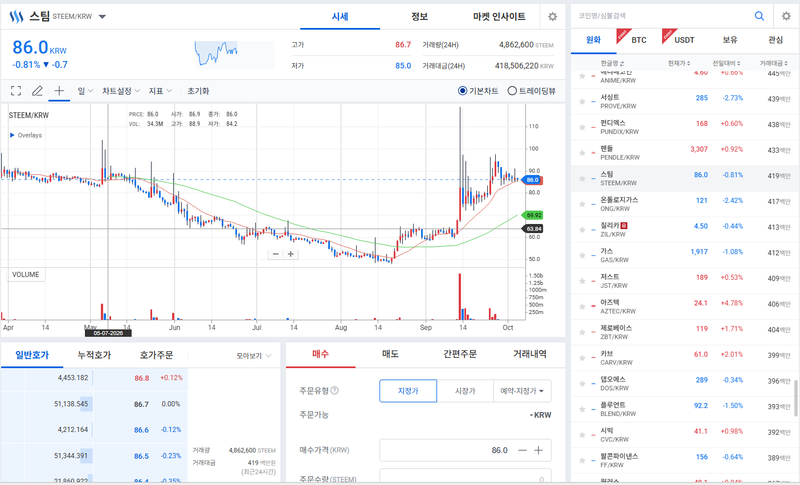Viewport: 800px width, 485px height.
Task: Click the coin name search field
Action: coord(661,16)
